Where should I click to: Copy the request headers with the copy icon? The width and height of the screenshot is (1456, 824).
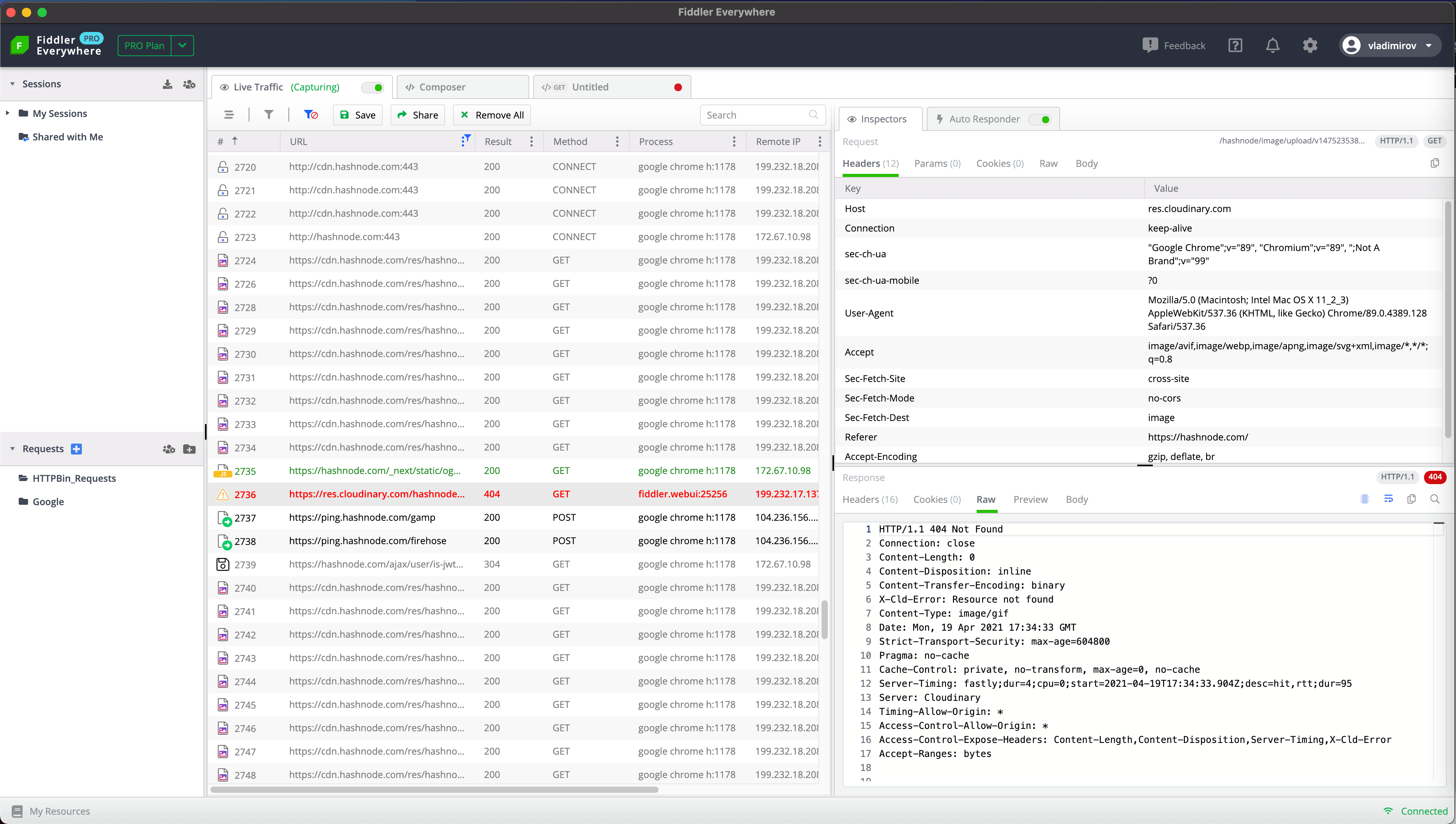(1435, 163)
